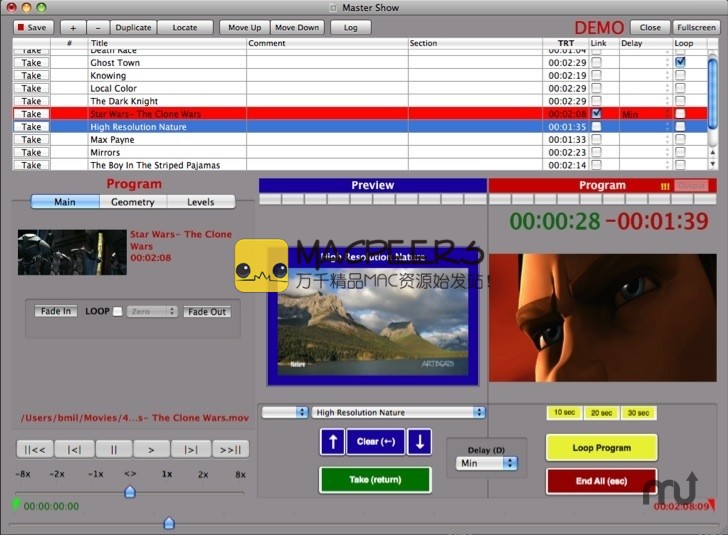Open the High Resolution Nature preview dropdown
The width and height of the screenshot is (728, 535).
click(398, 412)
